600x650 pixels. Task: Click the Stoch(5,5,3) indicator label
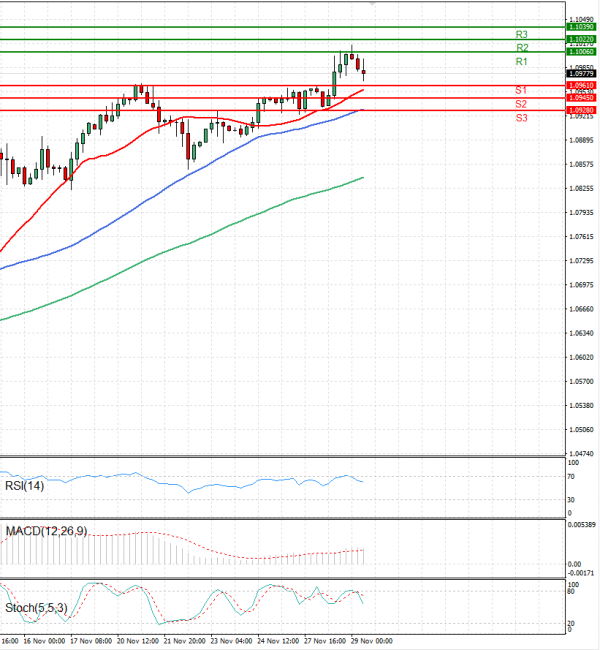(36, 608)
